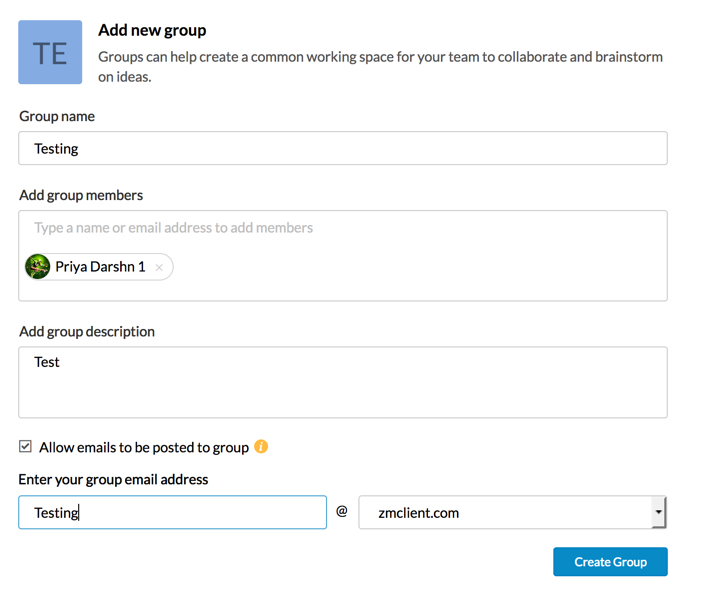
Task: Click the Group name field containing Testing
Action: coord(342,149)
